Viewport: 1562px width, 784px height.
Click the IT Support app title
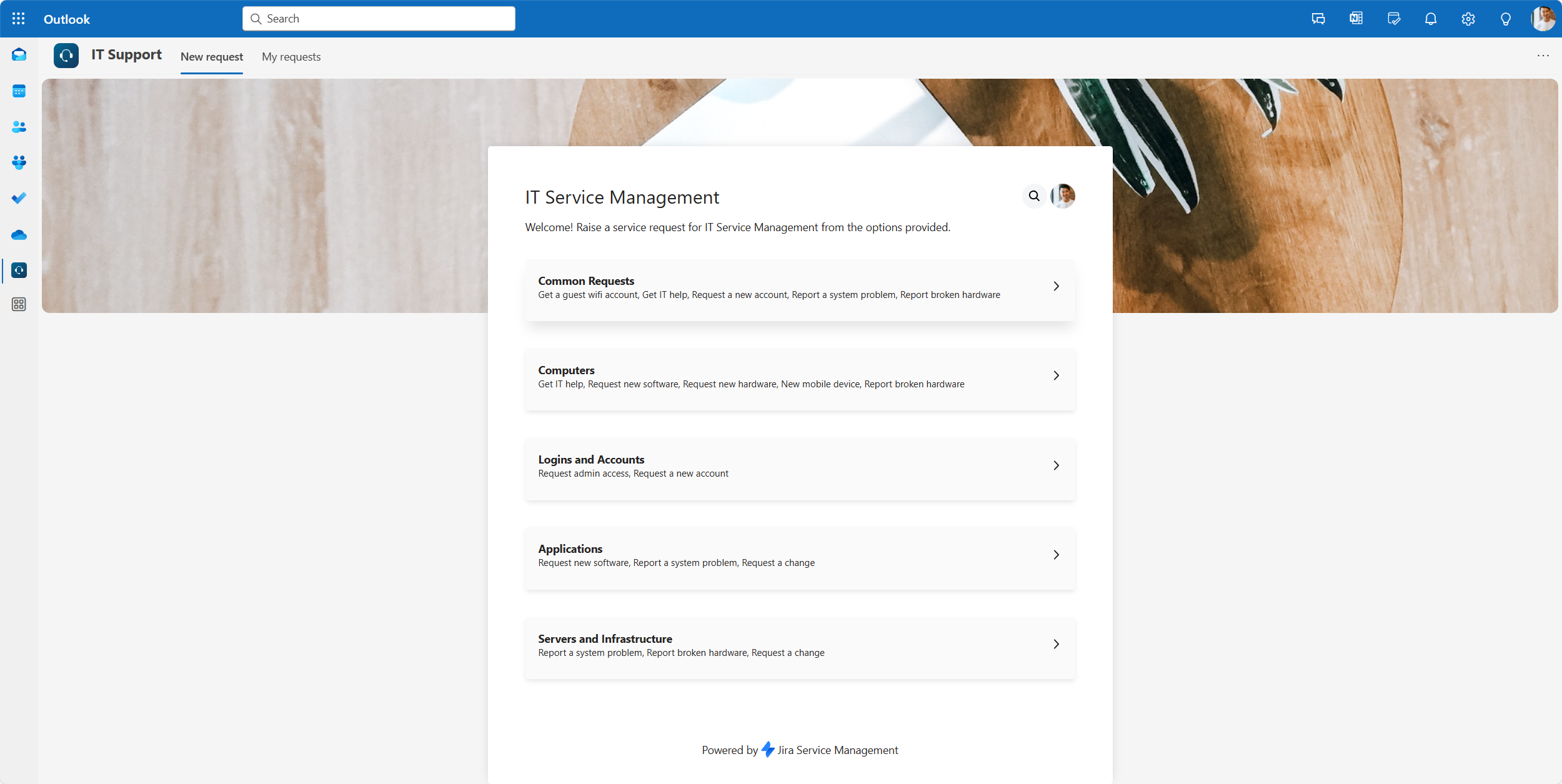point(126,55)
